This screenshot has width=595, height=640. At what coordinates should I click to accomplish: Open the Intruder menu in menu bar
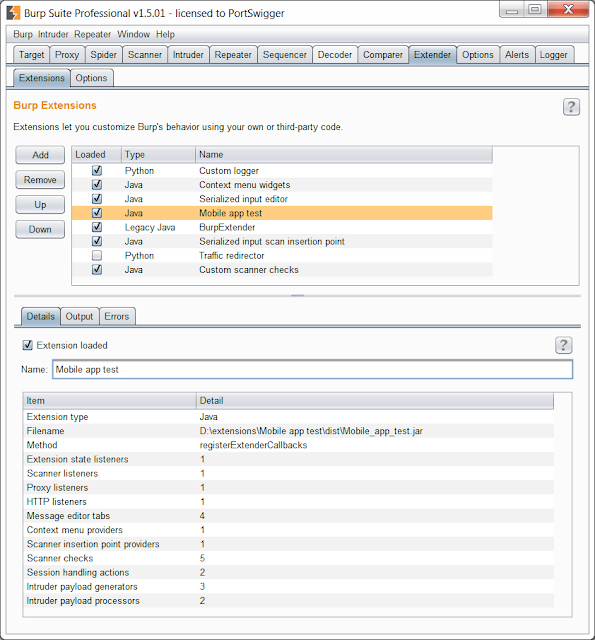click(x=53, y=34)
